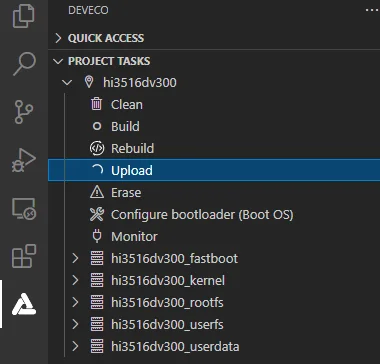Click the spinner icon beside Upload

[97, 170]
